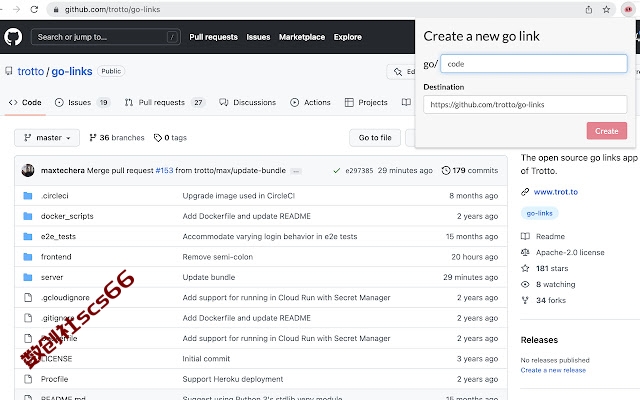Click the tag icon beside 0 tags
The width and height of the screenshot is (640, 400).
pyautogui.click(x=158, y=138)
